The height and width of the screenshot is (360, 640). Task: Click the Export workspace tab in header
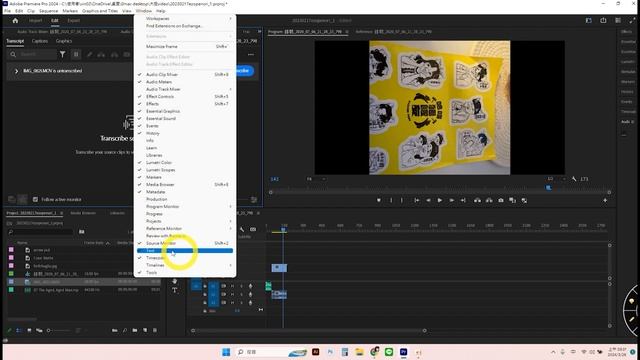74,20
